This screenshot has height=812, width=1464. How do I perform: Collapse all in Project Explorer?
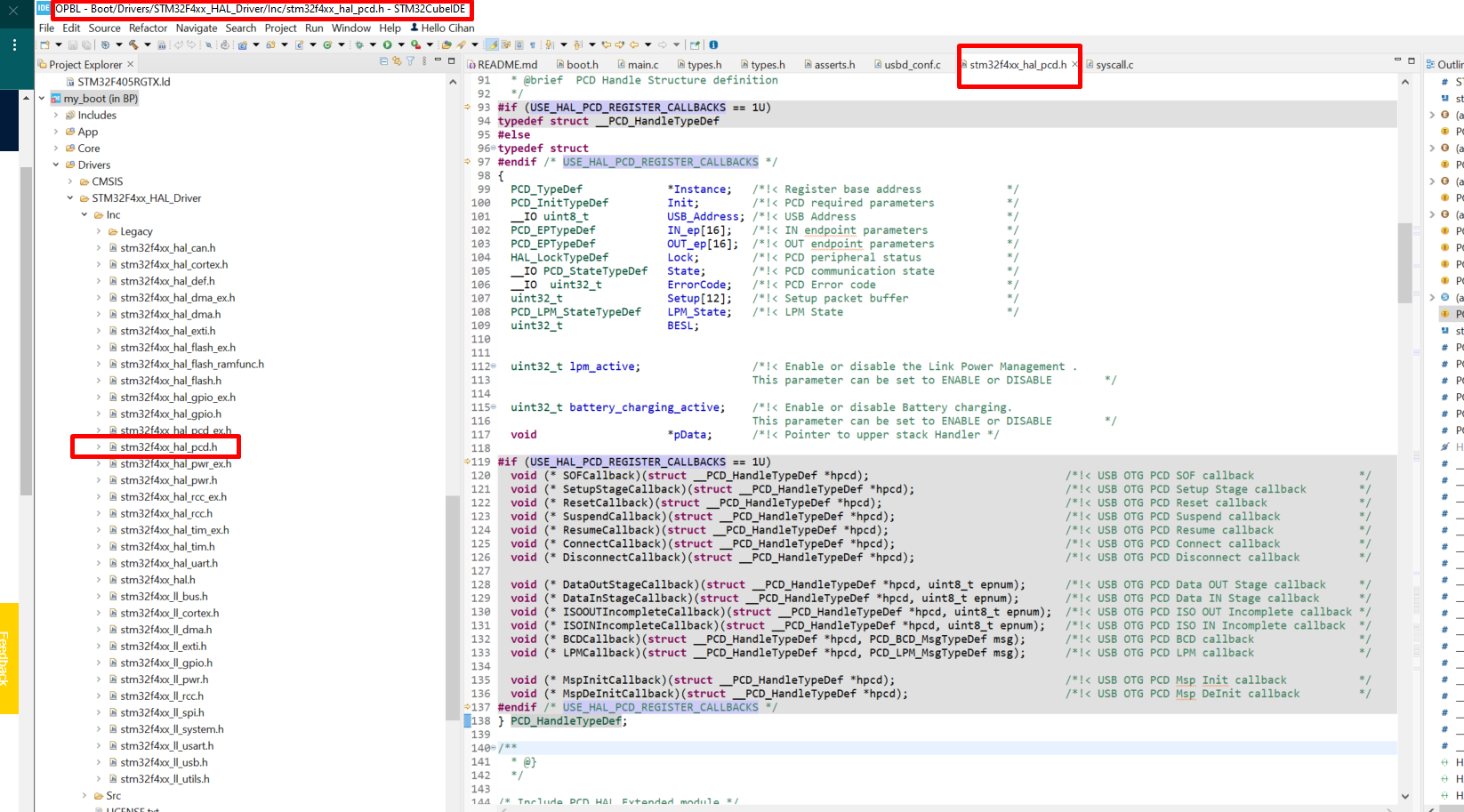pyautogui.click(x=383, y=61)
